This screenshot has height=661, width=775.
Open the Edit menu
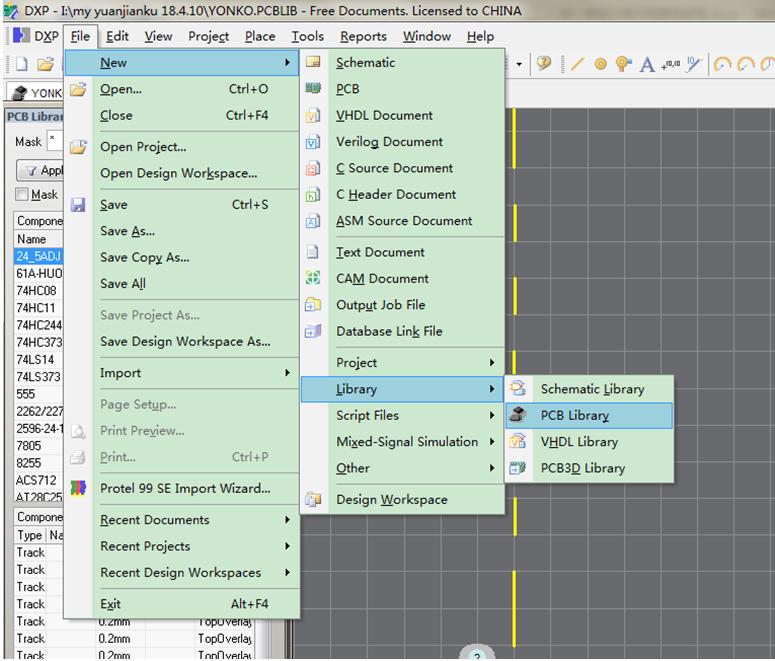pos(117,36)
